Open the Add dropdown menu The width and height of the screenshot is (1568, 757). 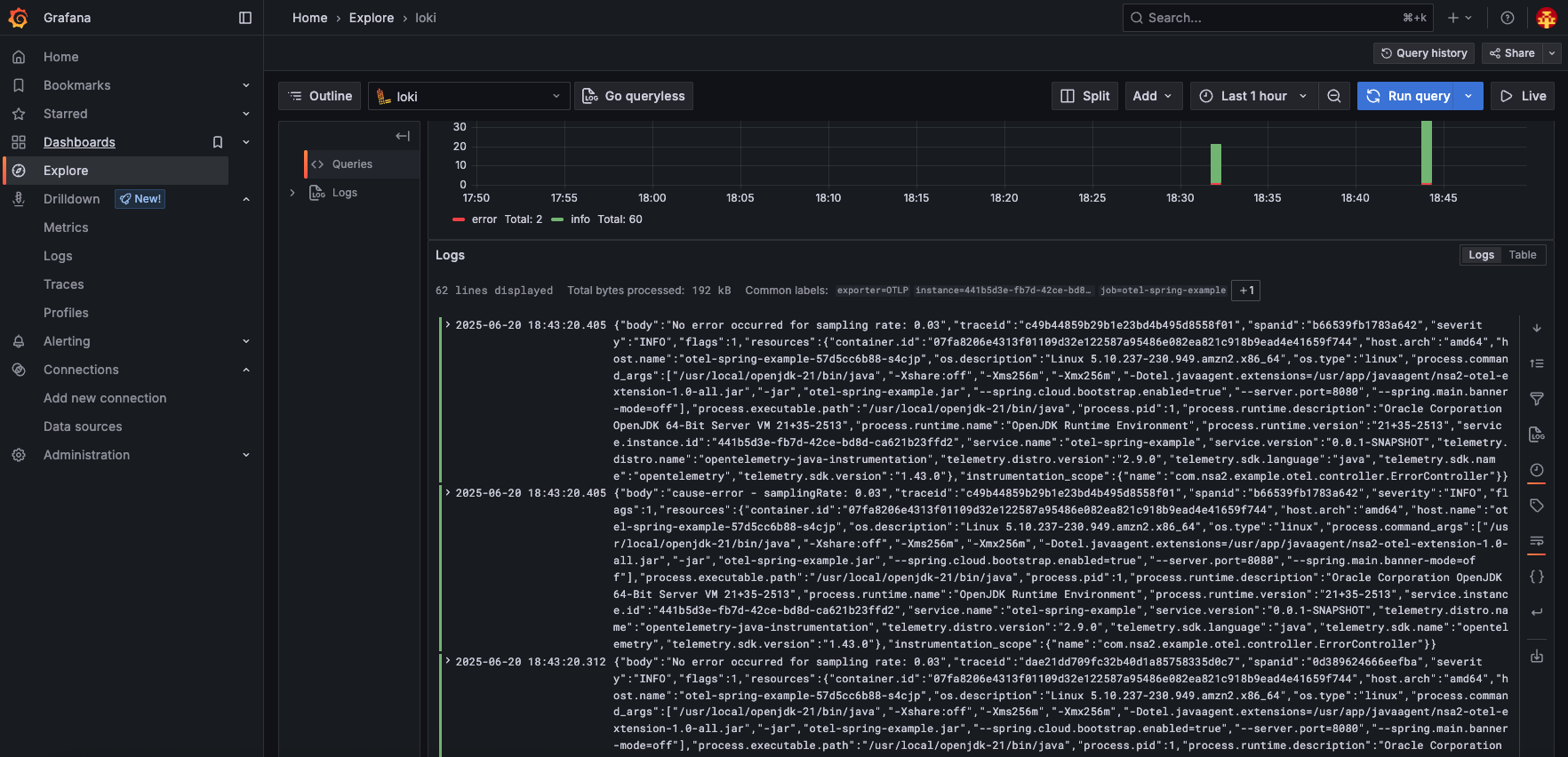(1154, 96)
